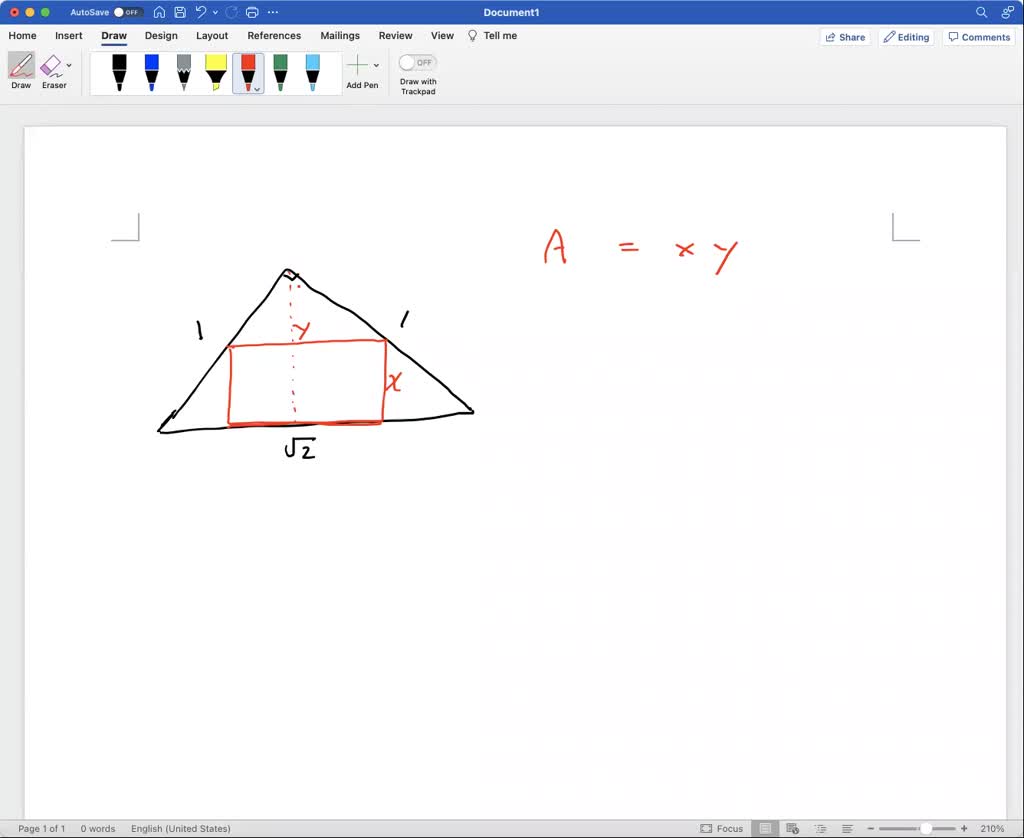The height and width of the screenshot is (838, 1024).
Task: Switch to Web Layout view icon
Action: click(x=792, y=828)
